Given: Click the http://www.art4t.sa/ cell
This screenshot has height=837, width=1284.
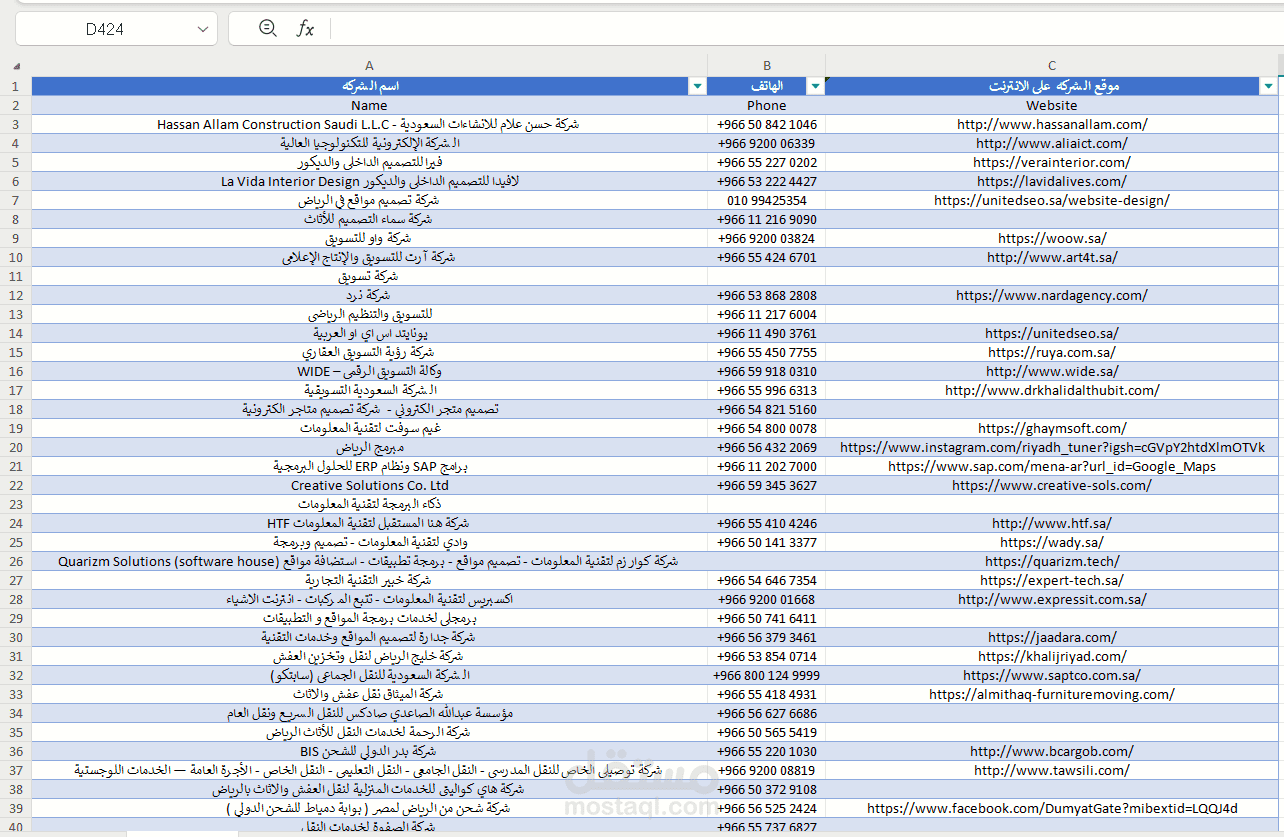Looking at the screenshot, I should point(1052,257).
